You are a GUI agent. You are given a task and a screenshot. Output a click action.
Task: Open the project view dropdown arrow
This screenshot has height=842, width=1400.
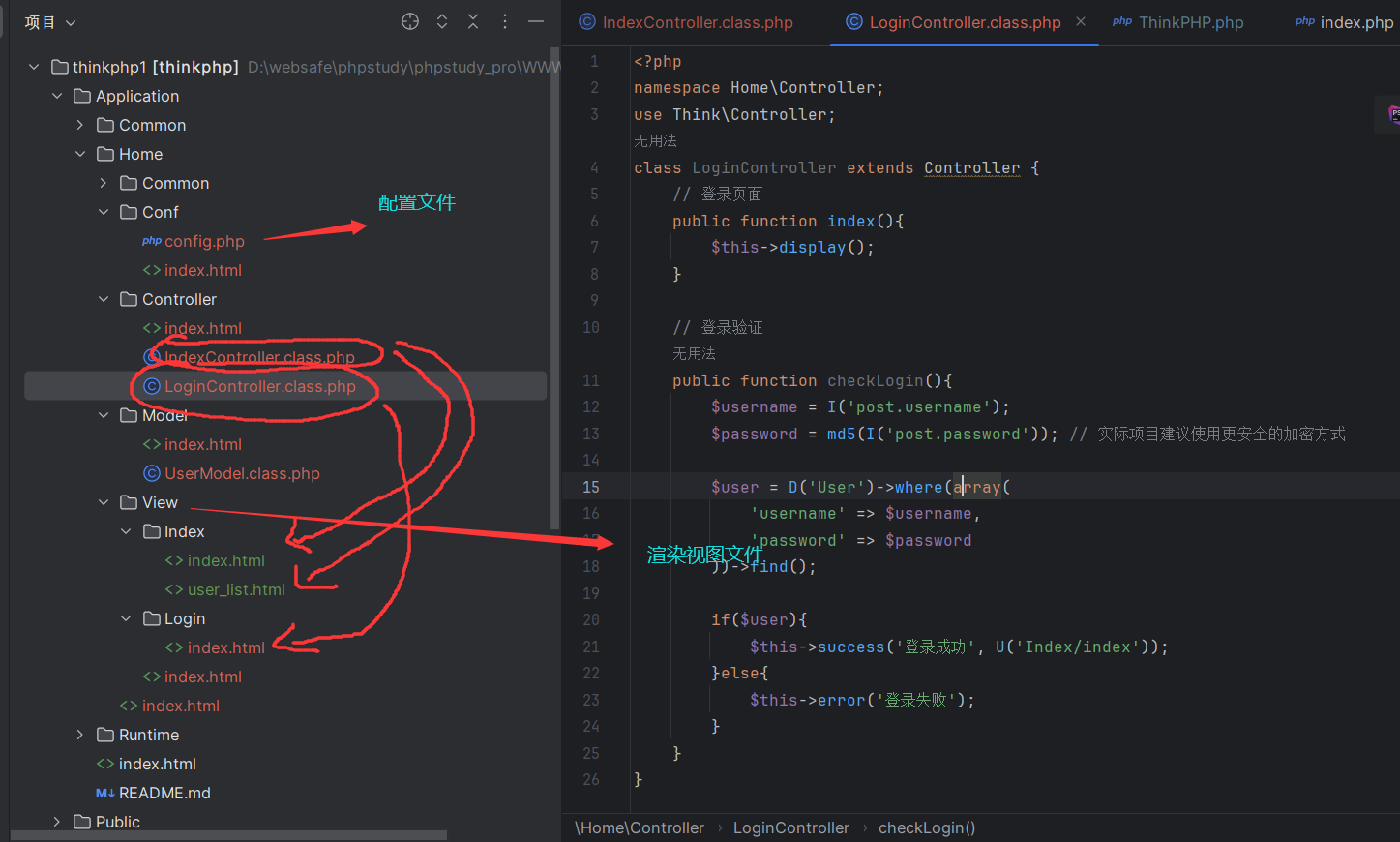[x=71, y=22]
